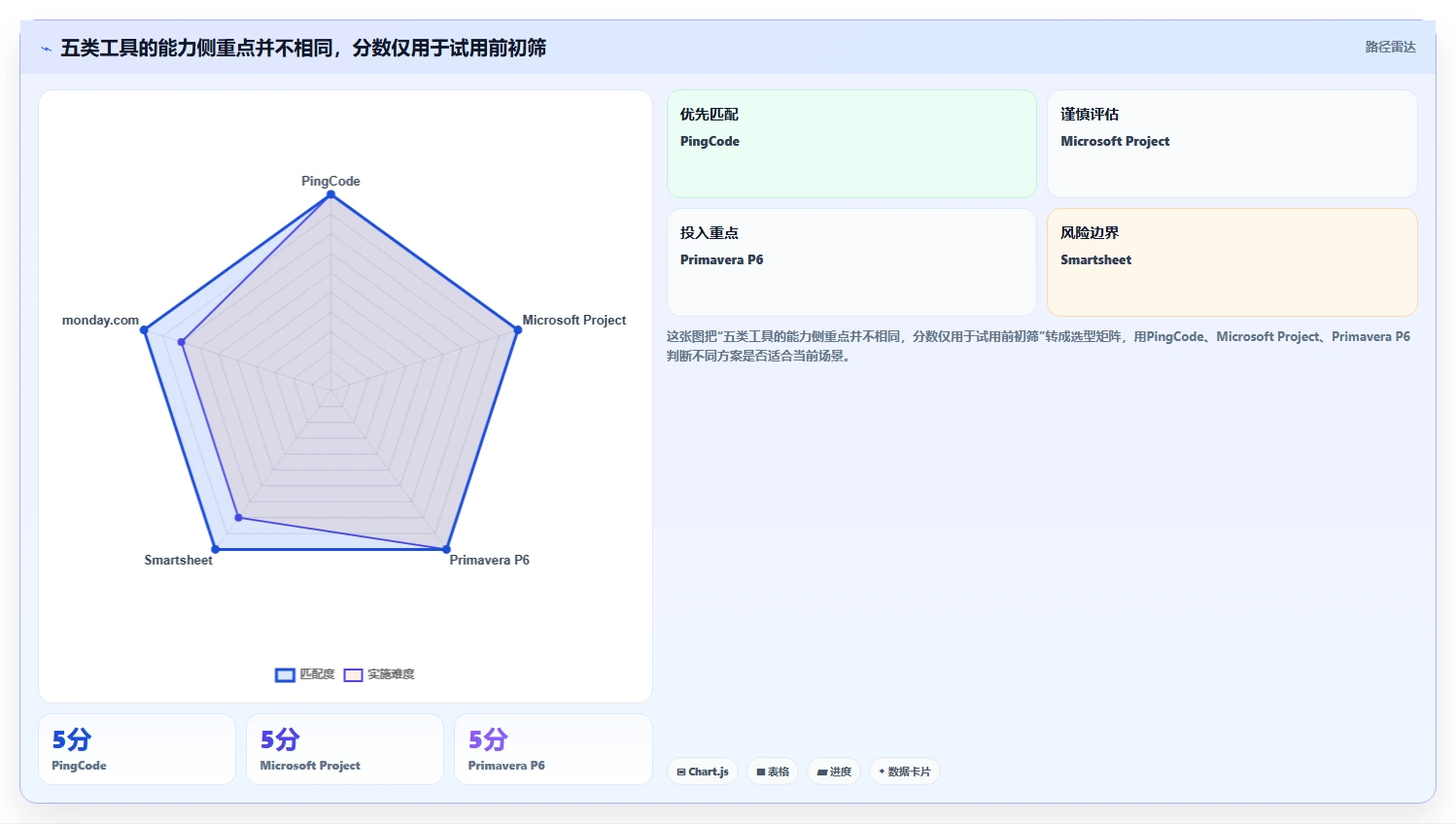Click the Microsoft Project radar vertex point
Image resolution: width=1456 pixels, height=824 pixels.
point(517,330)
